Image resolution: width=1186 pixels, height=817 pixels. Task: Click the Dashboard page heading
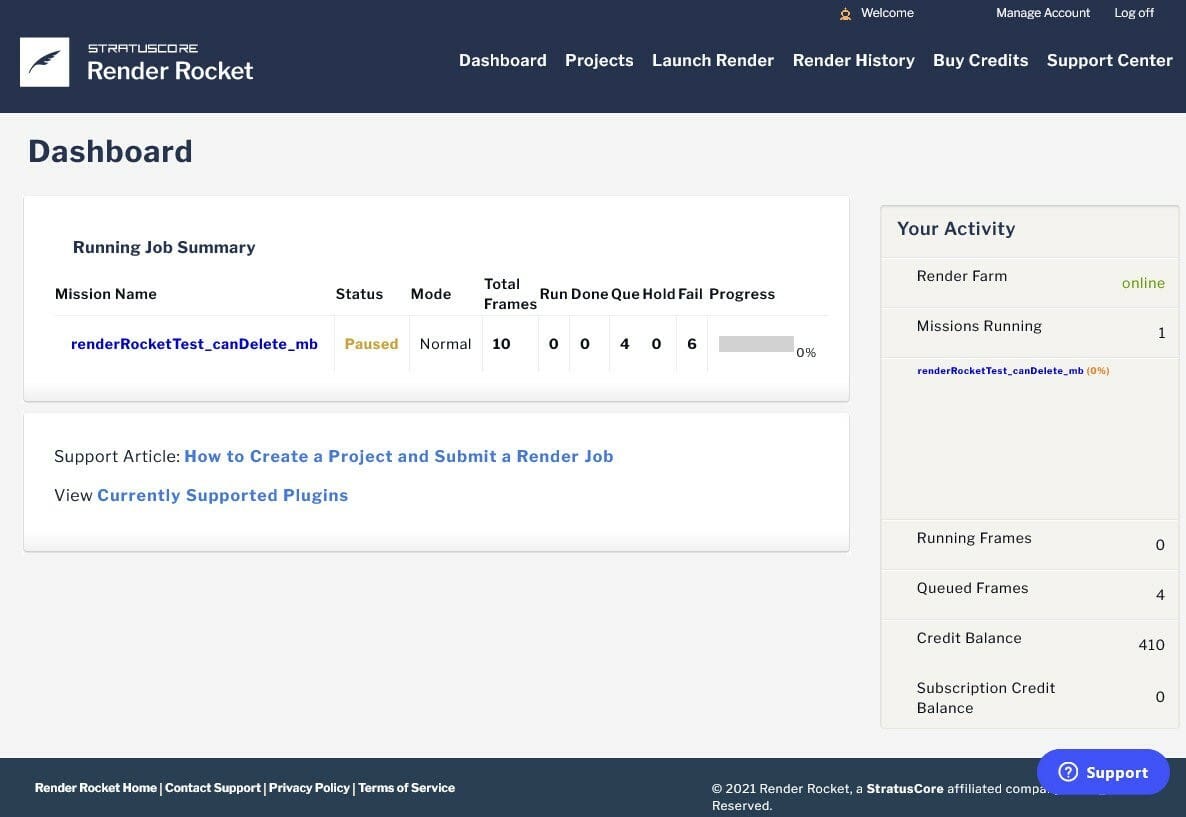pyautogui.click(x=110, y=151)
